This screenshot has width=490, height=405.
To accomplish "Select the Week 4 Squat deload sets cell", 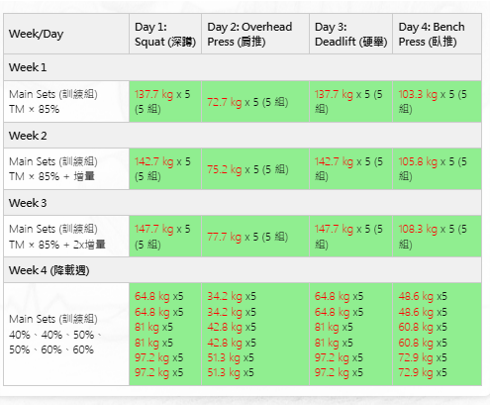I will [x=165, y=334].
